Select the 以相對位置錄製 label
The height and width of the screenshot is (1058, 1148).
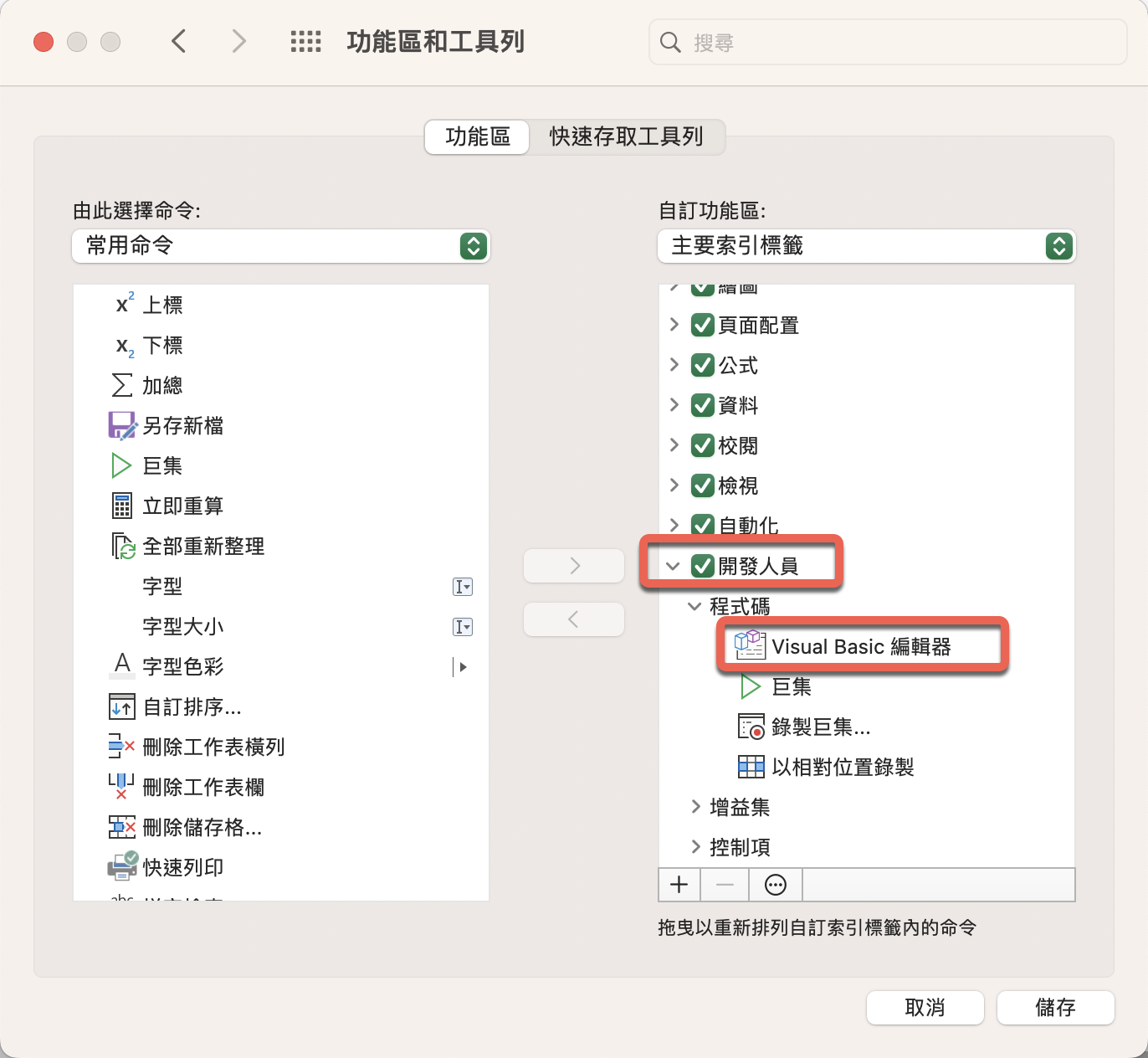tap(843, 767)
